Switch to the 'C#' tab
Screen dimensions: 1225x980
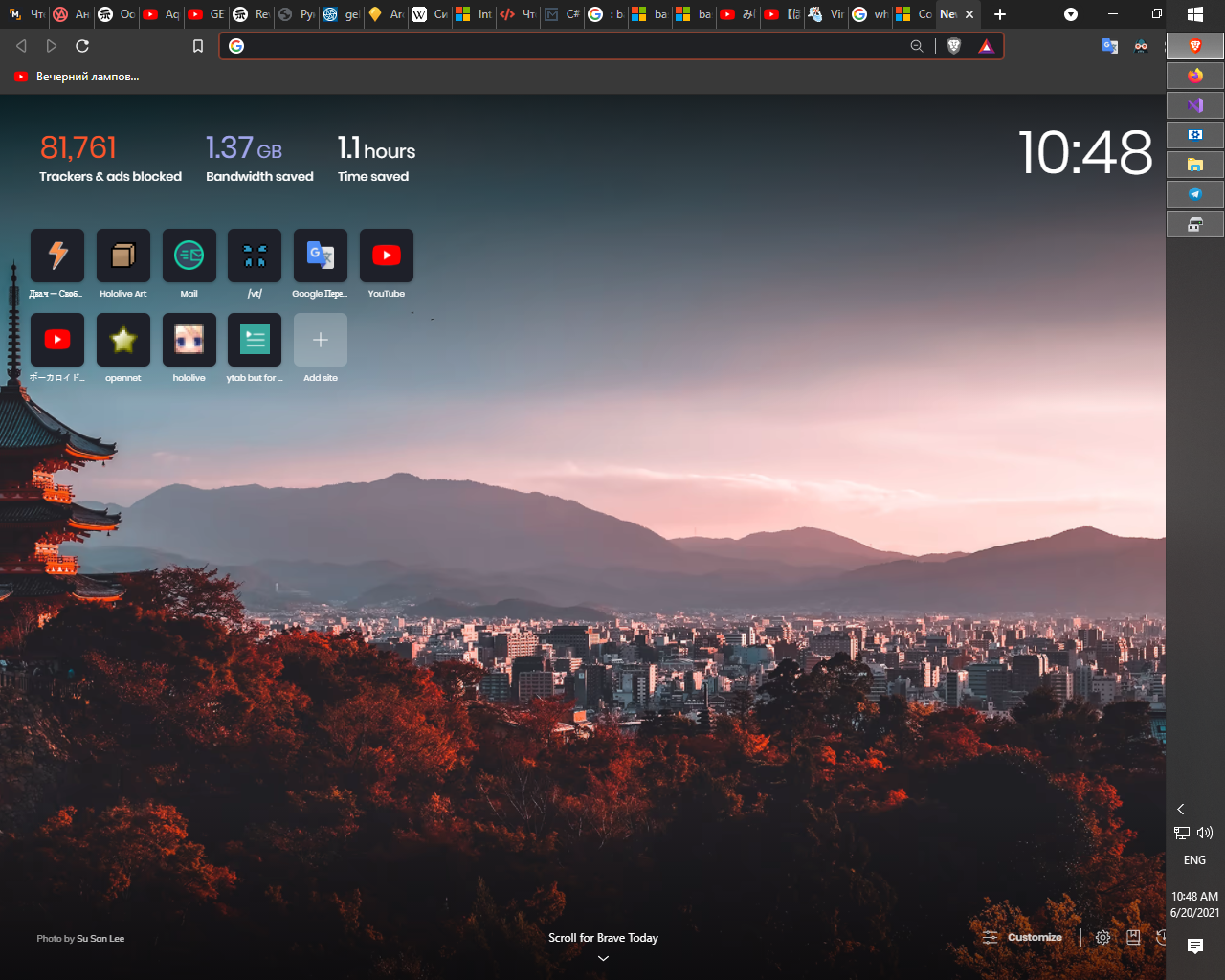coord(562,14)
